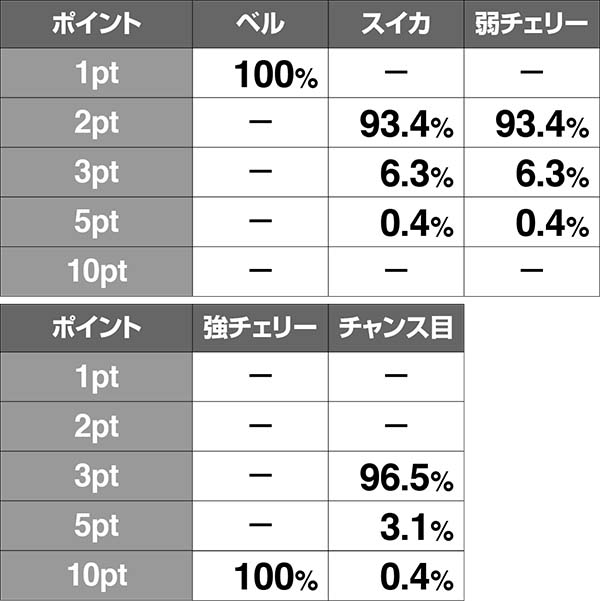The height and width of the screenshot is (601, 600).
Task: Select the 93.4% value in 弱チェリー column
Action: click(x=542, y=124)
